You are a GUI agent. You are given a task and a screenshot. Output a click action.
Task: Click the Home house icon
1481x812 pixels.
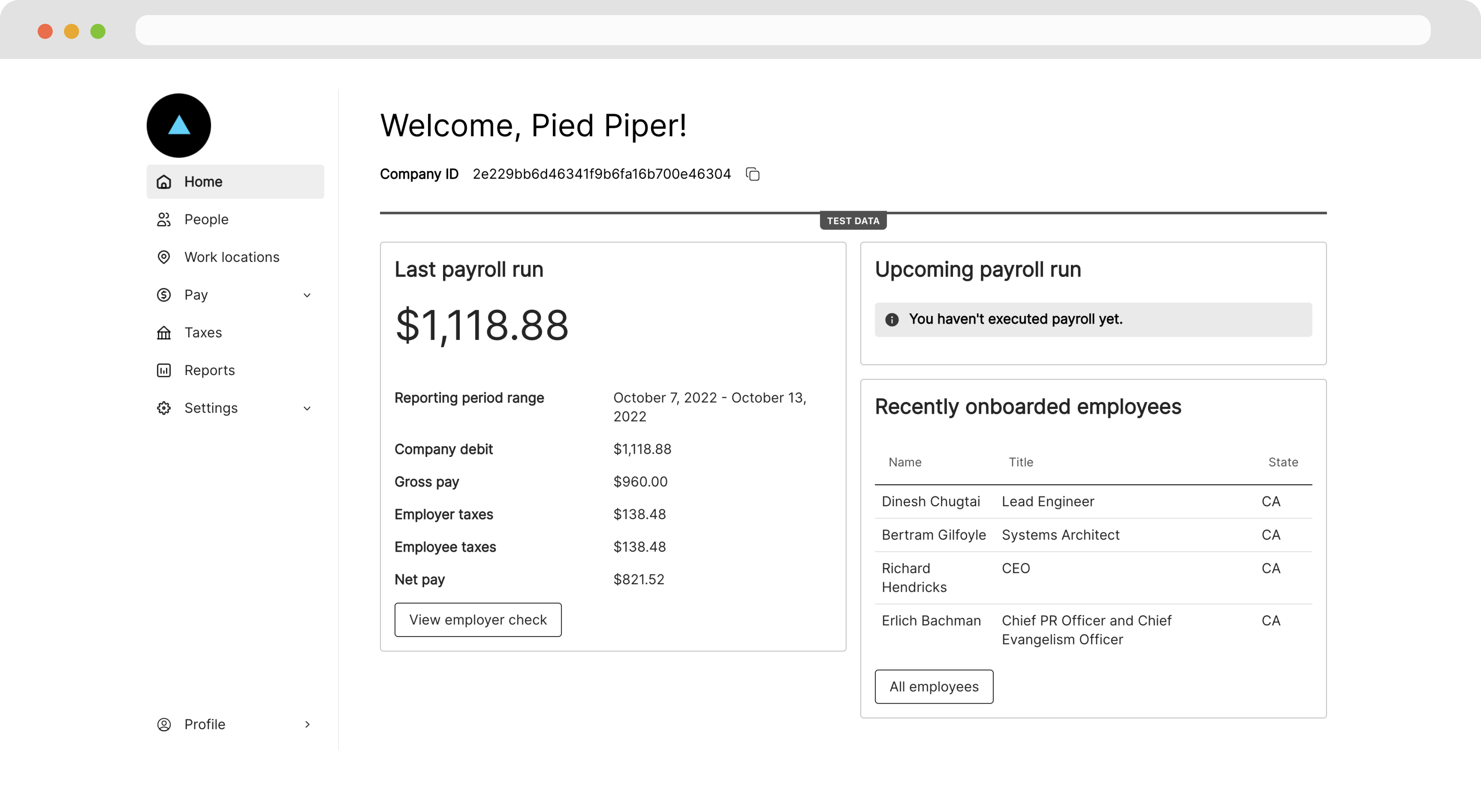click(x=164, y=182)
